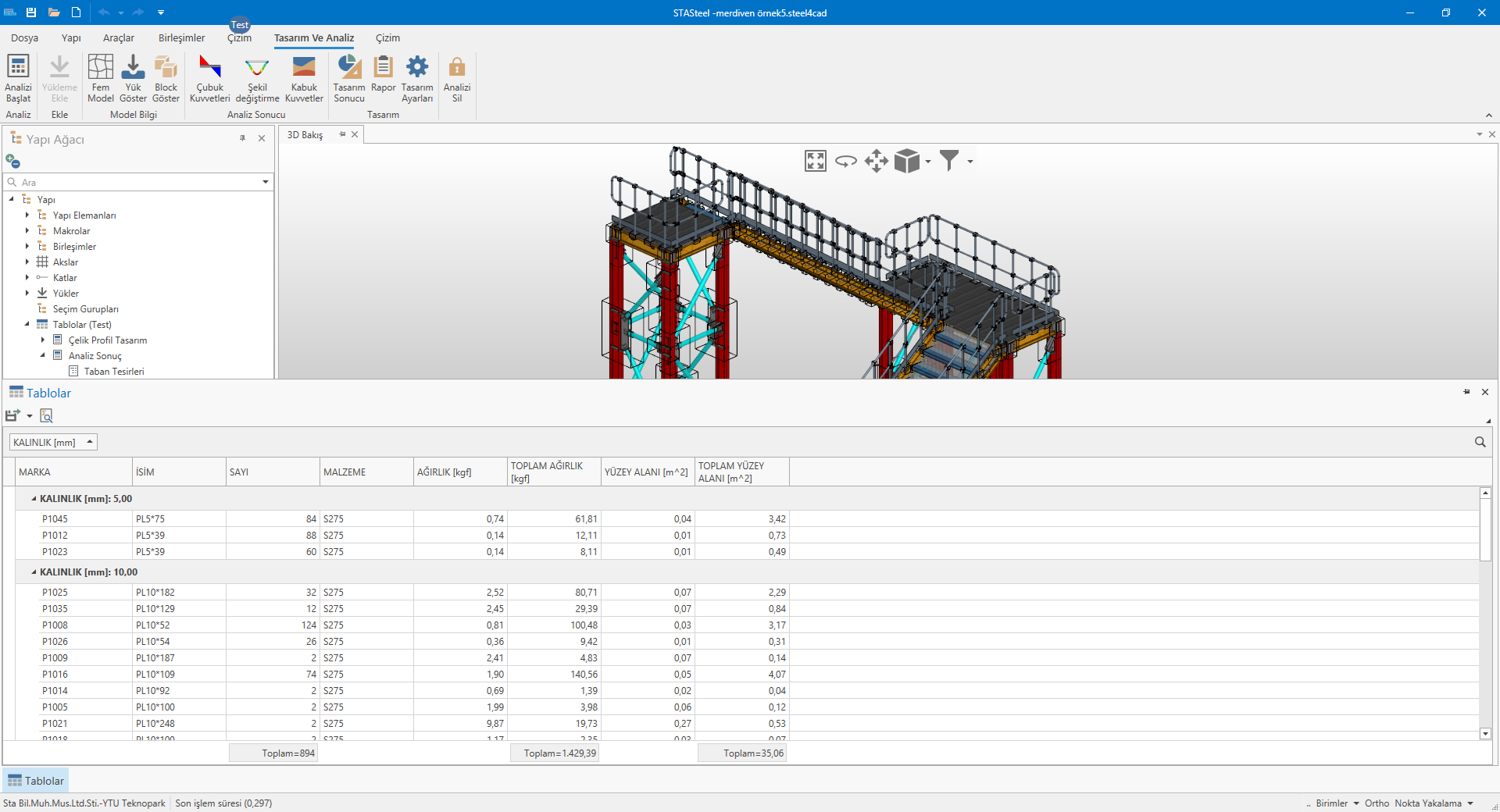The width and height of the screenshot is (1500, 812).
Task: Collapse the KALINLIK 5,00 group
Action: click(34, 499)
